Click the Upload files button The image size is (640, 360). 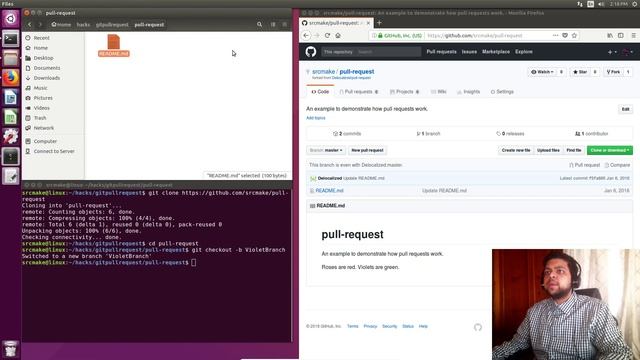(548, 150)
